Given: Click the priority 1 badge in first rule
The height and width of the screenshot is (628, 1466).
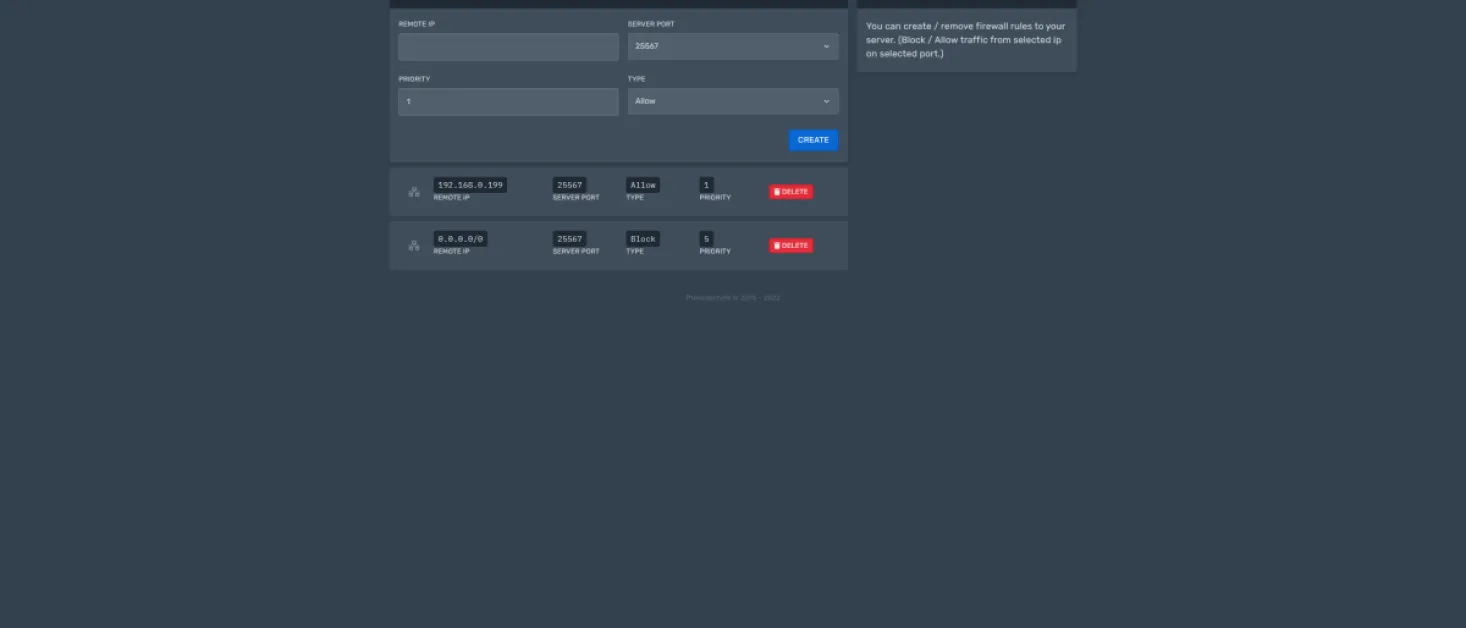Looking at the screenshot, I should 707,185.
